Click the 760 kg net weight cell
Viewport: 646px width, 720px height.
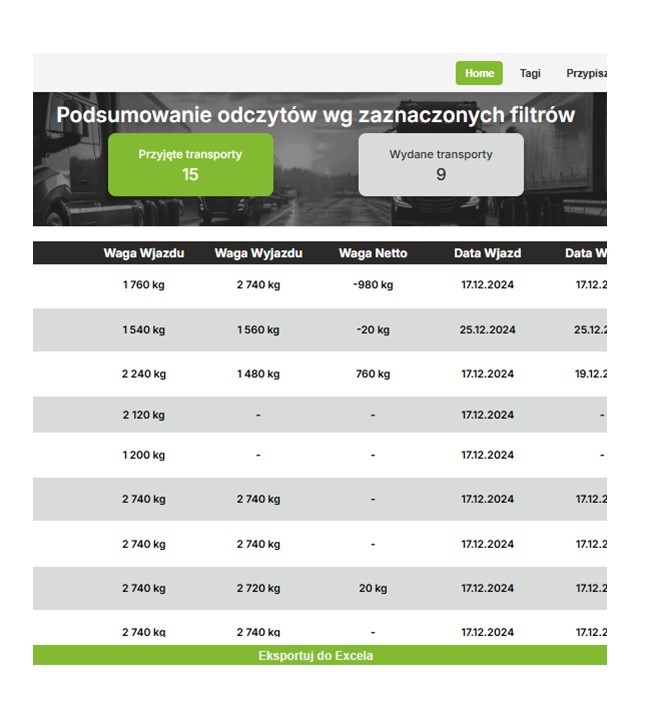(x=373, y=374)
